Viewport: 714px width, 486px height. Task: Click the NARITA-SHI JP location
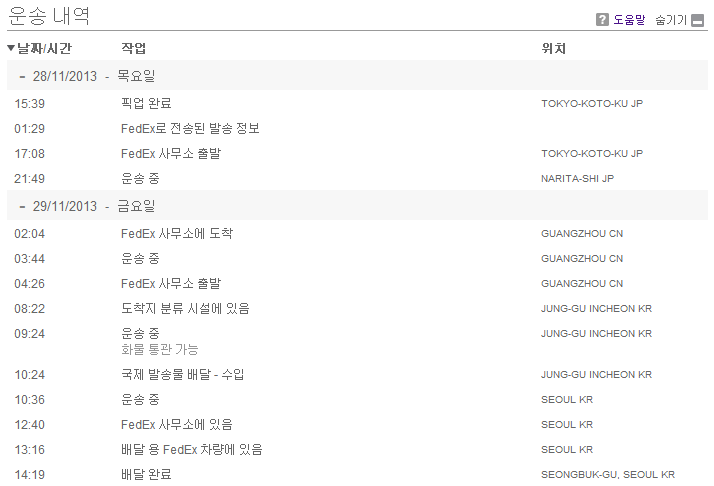pos(577,179)
